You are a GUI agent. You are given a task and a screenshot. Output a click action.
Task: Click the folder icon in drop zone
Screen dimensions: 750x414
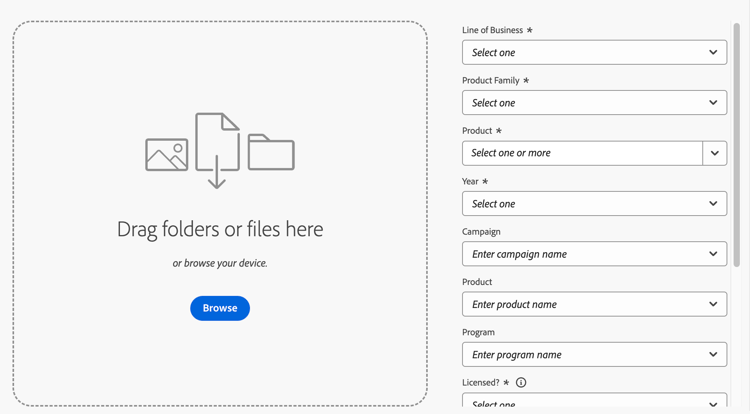[x=271, y=152]
